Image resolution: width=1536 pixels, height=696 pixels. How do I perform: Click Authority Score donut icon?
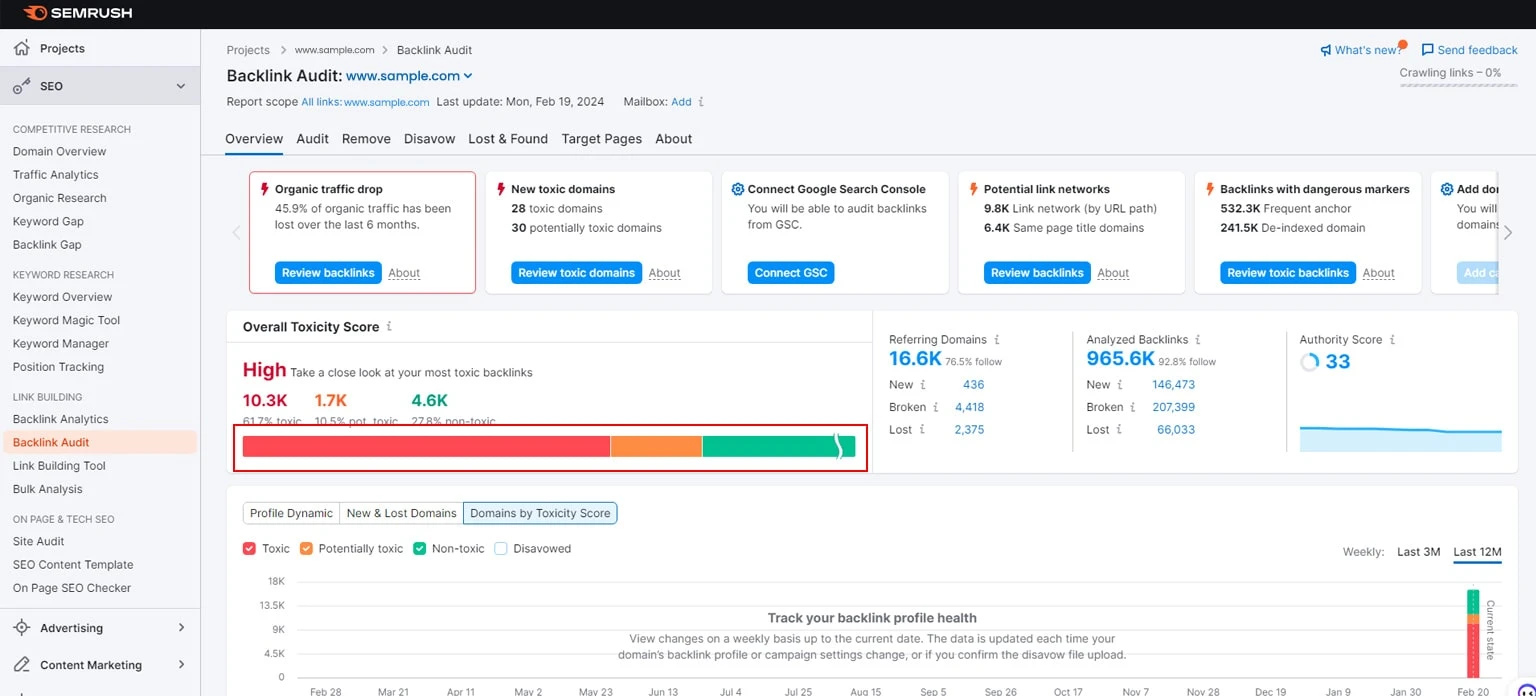coord(1309,362)
